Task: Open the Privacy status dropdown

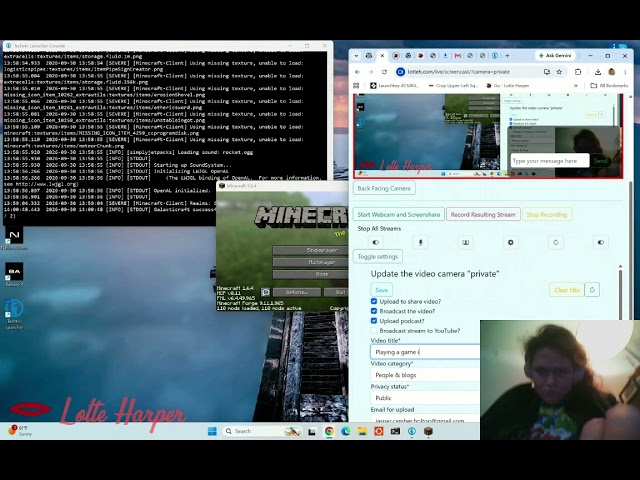Action: pos(425,398)
